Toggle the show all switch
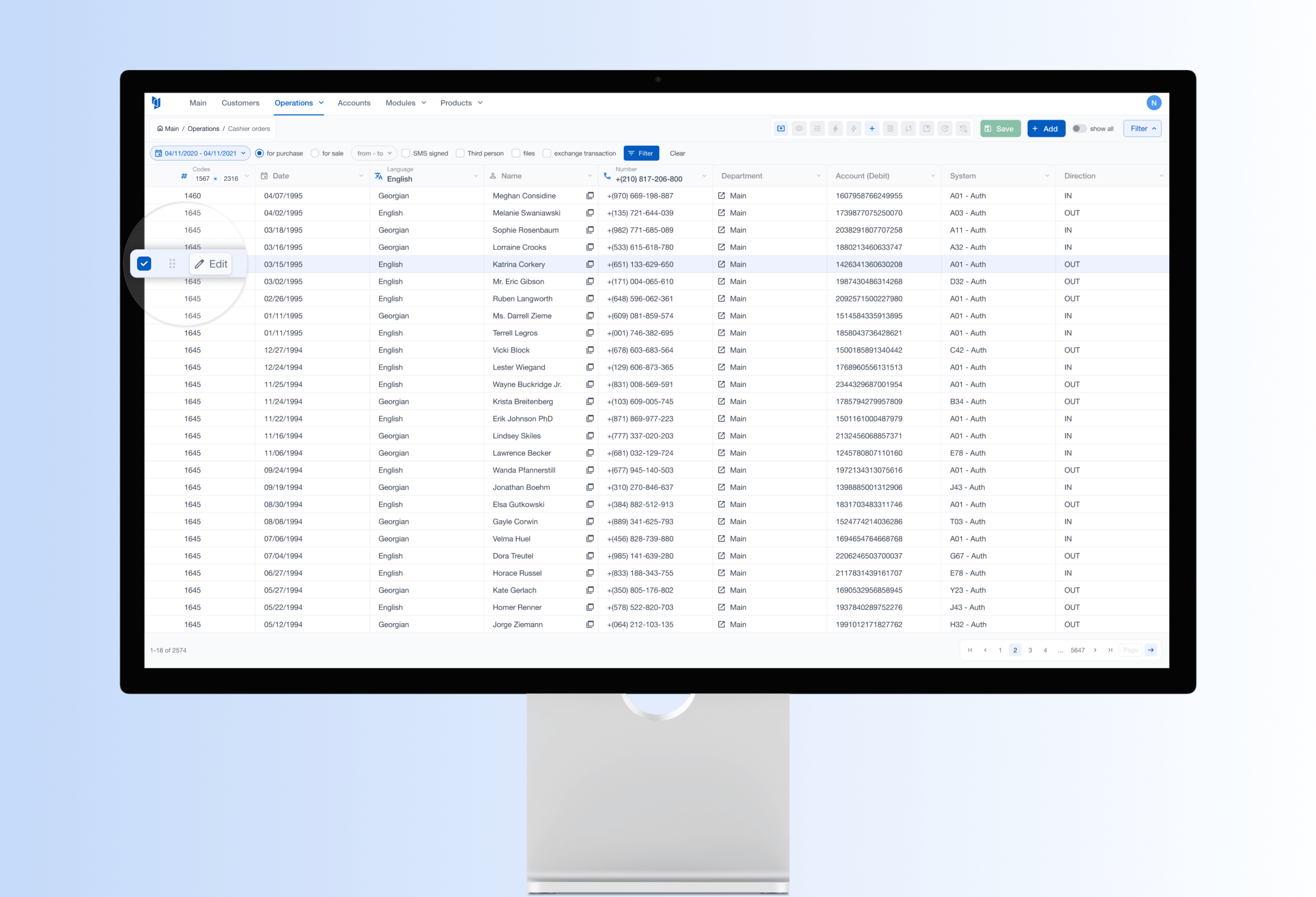The height and width of the screenshot is (897, 1316). (1079, 129)
